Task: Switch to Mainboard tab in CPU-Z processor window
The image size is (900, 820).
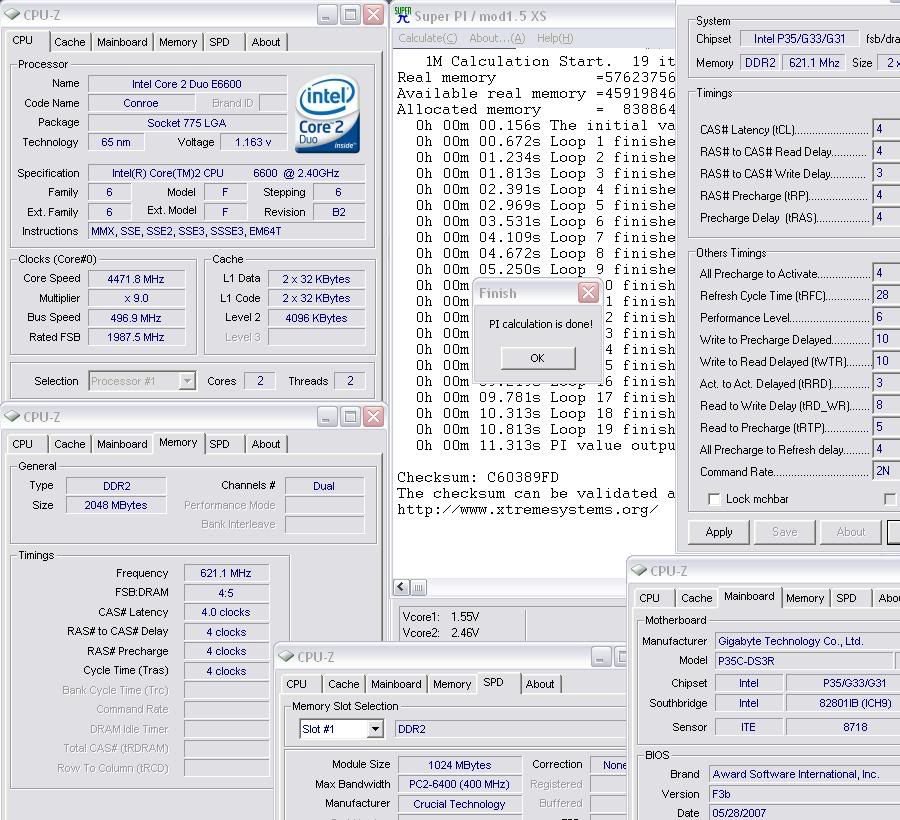Action: 122,42
